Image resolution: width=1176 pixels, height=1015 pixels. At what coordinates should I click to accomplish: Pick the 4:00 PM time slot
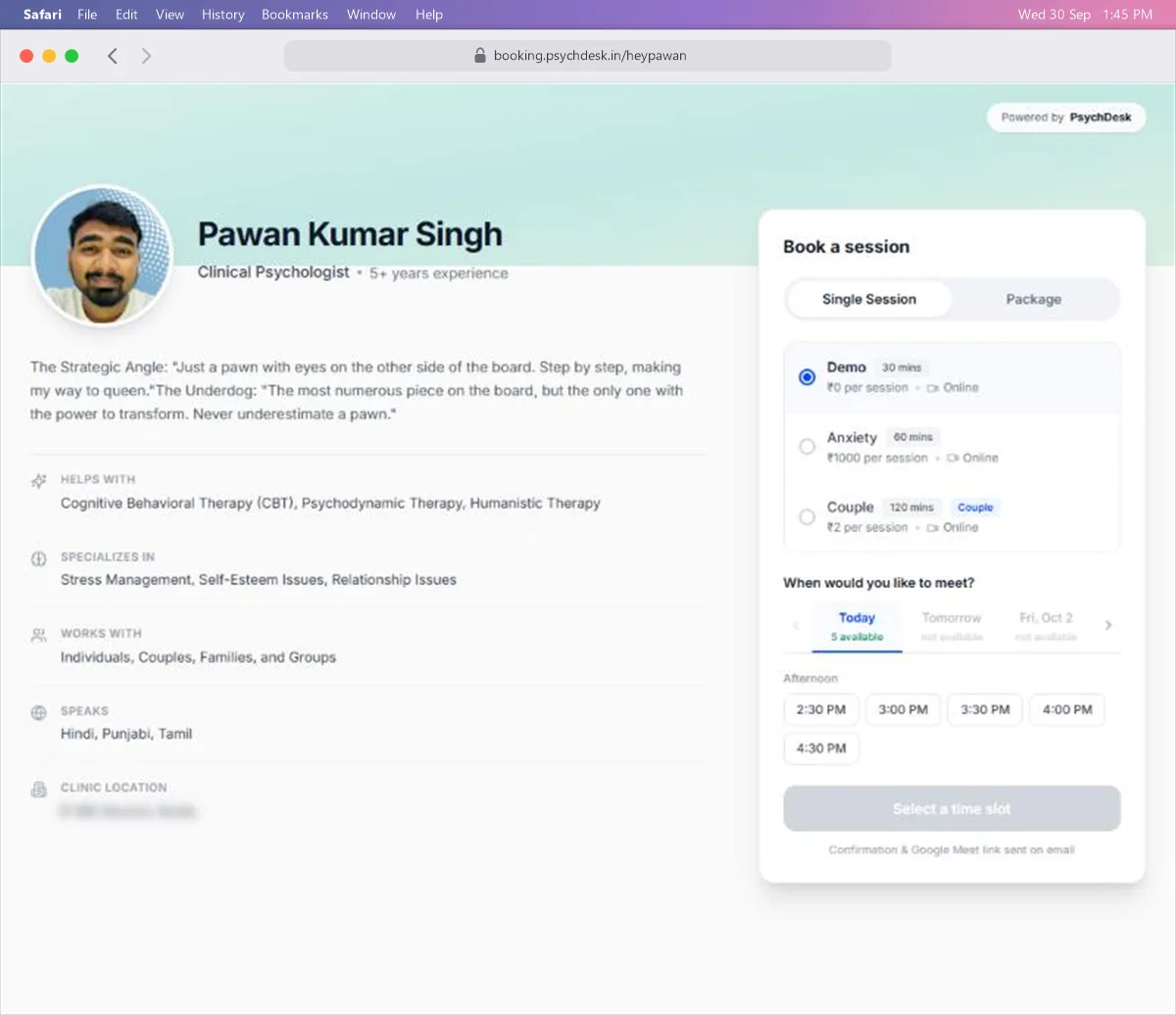pos(1067,709)
